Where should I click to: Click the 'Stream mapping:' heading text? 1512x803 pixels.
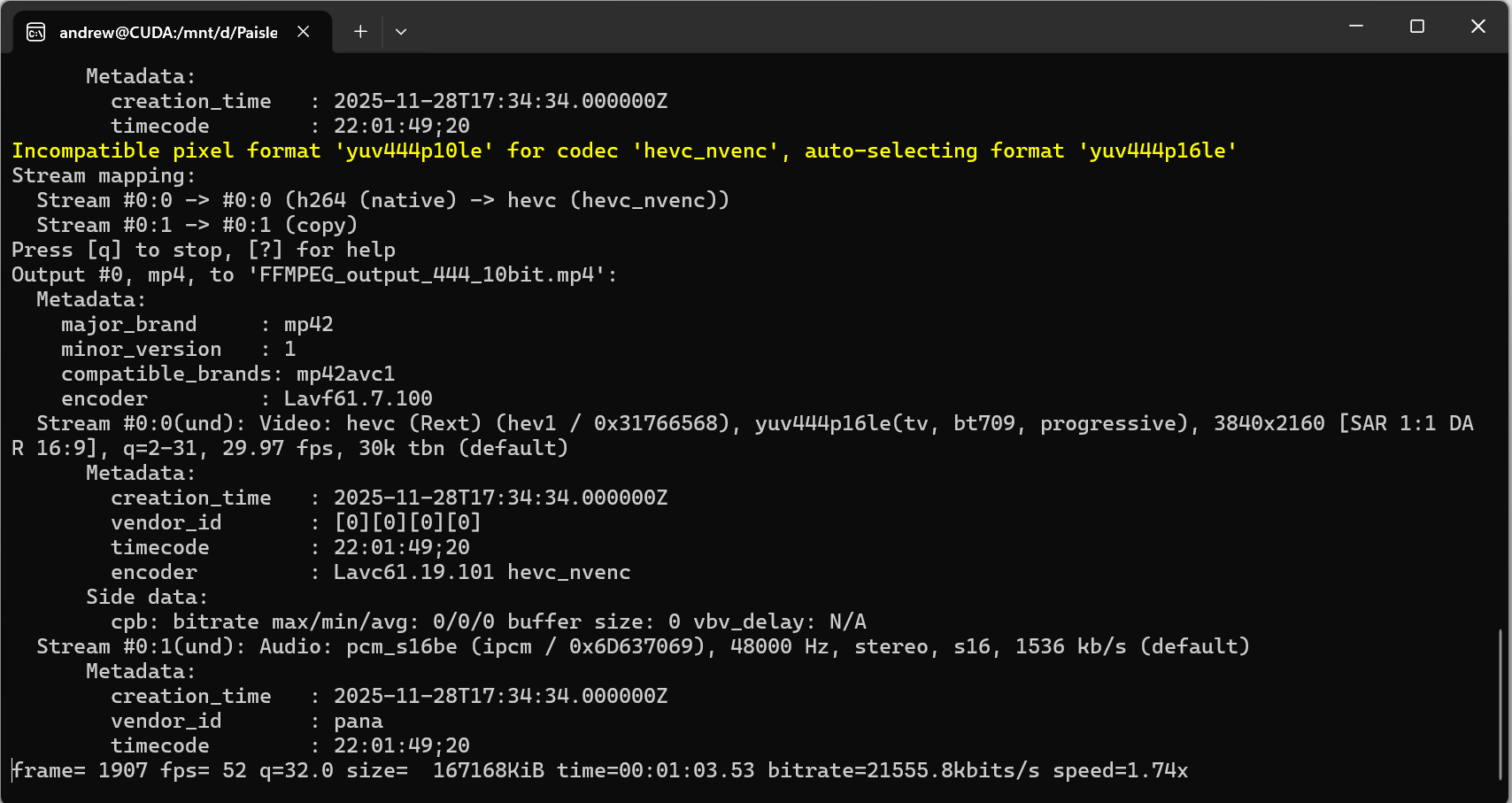(x=103, y=175)
